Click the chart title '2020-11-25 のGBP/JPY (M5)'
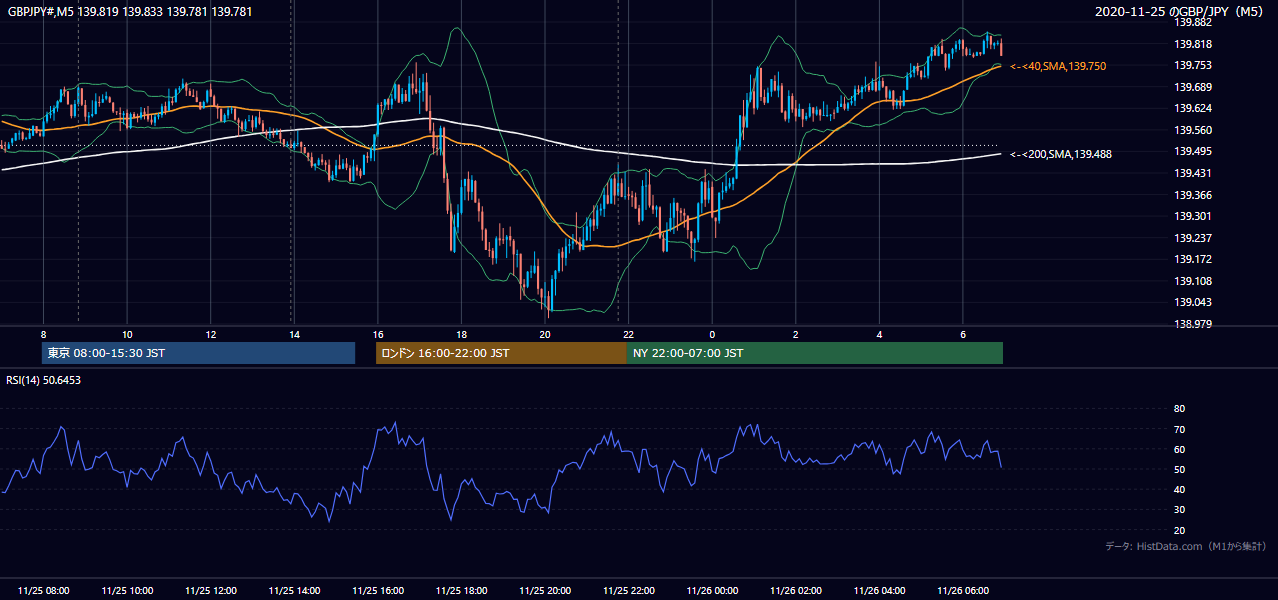This screenshot has height=600, width=1278. [x=1180, y=12]
